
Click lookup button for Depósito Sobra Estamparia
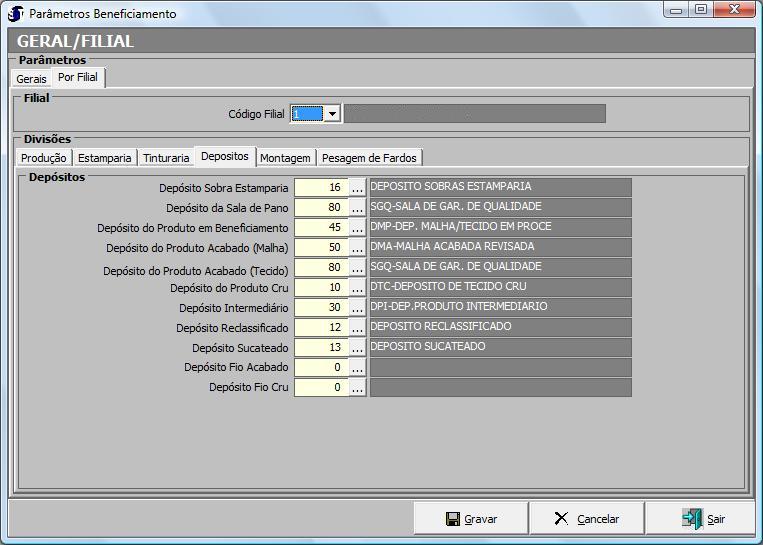pyautogui.click(x=357, y=188)
